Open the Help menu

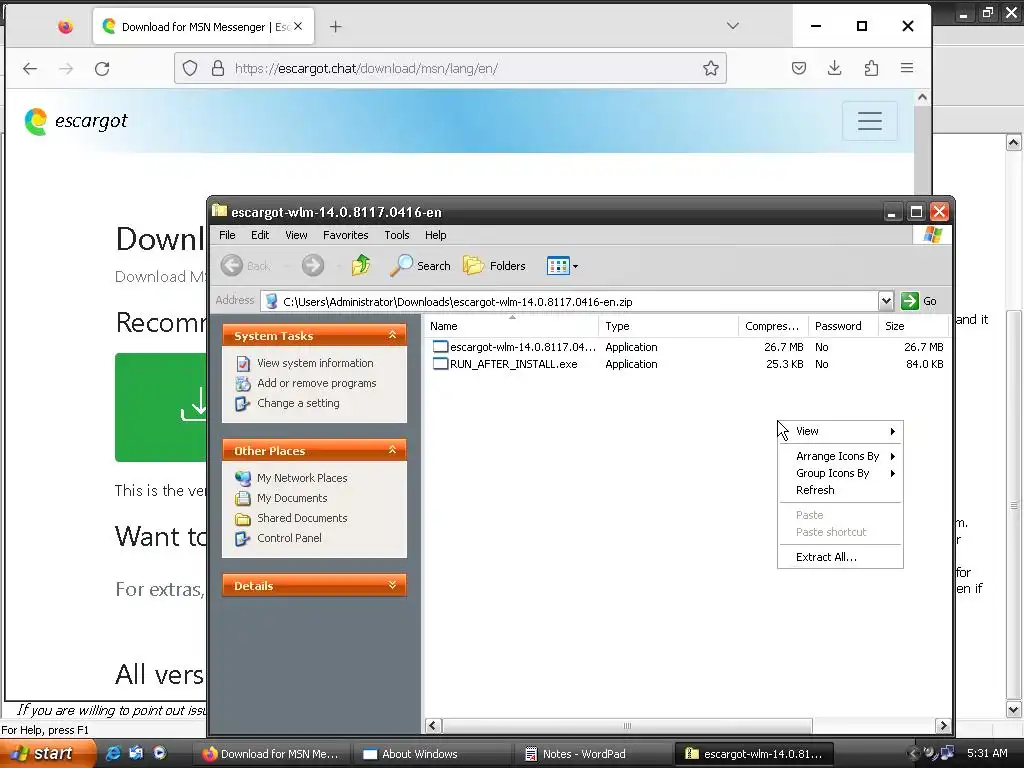click(x=436, y=235)
